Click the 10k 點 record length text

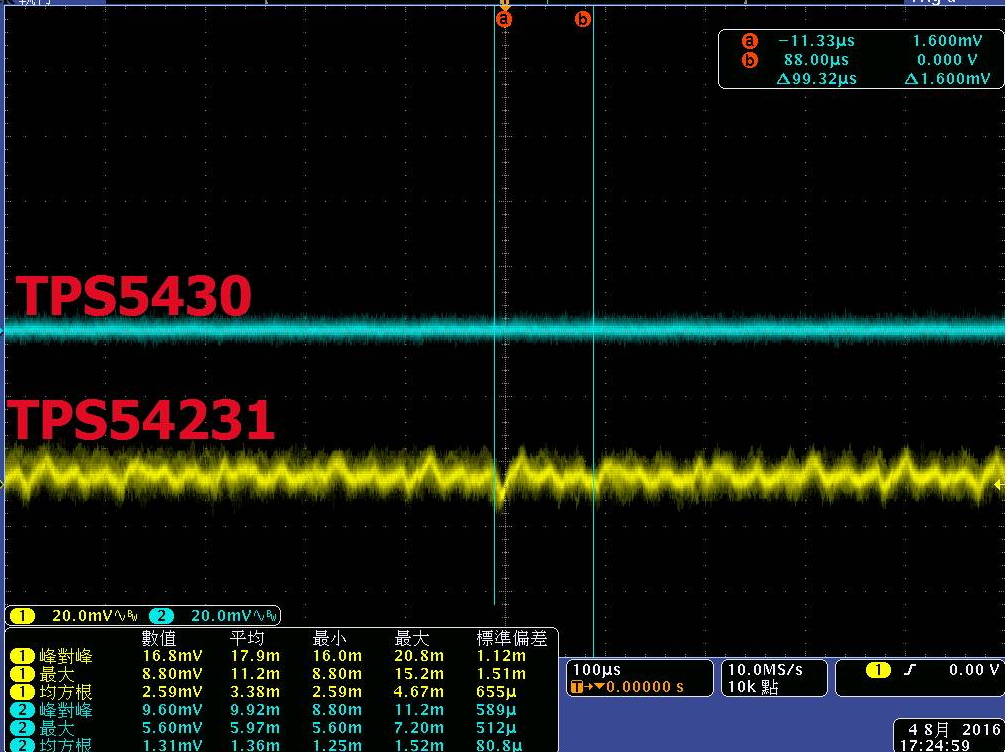coord(753,687)
